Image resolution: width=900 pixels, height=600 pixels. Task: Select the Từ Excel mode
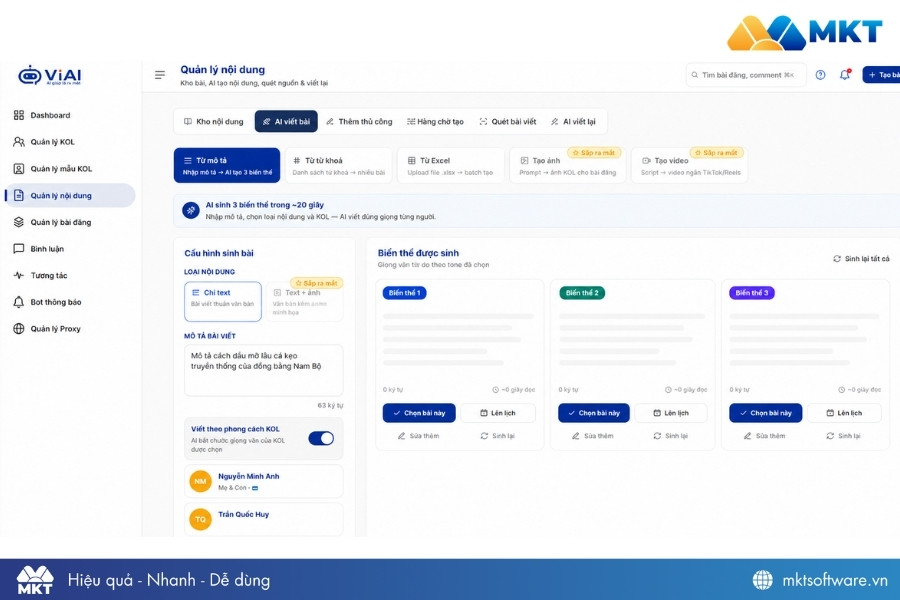[451, 165]
